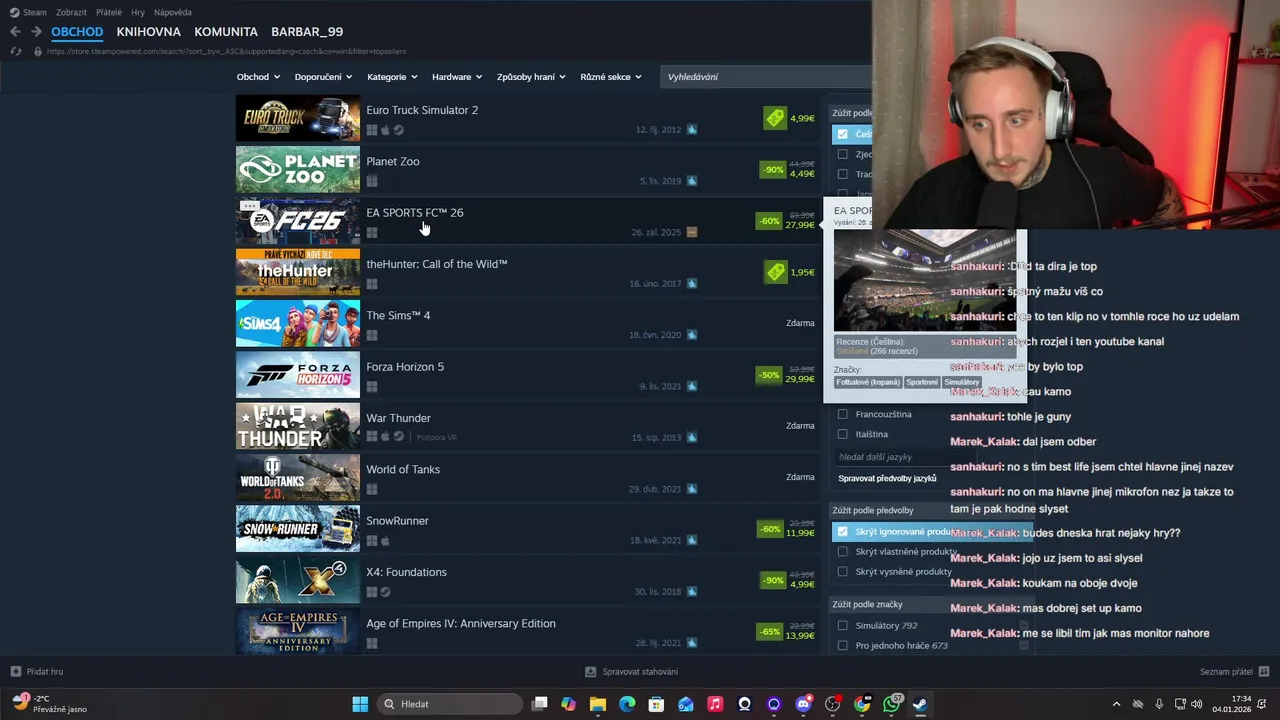Click the Hledat search box on the Windows taskbar
Image resolution: width=1280 pixels, height=720 pixels.
tap(450, 704)
